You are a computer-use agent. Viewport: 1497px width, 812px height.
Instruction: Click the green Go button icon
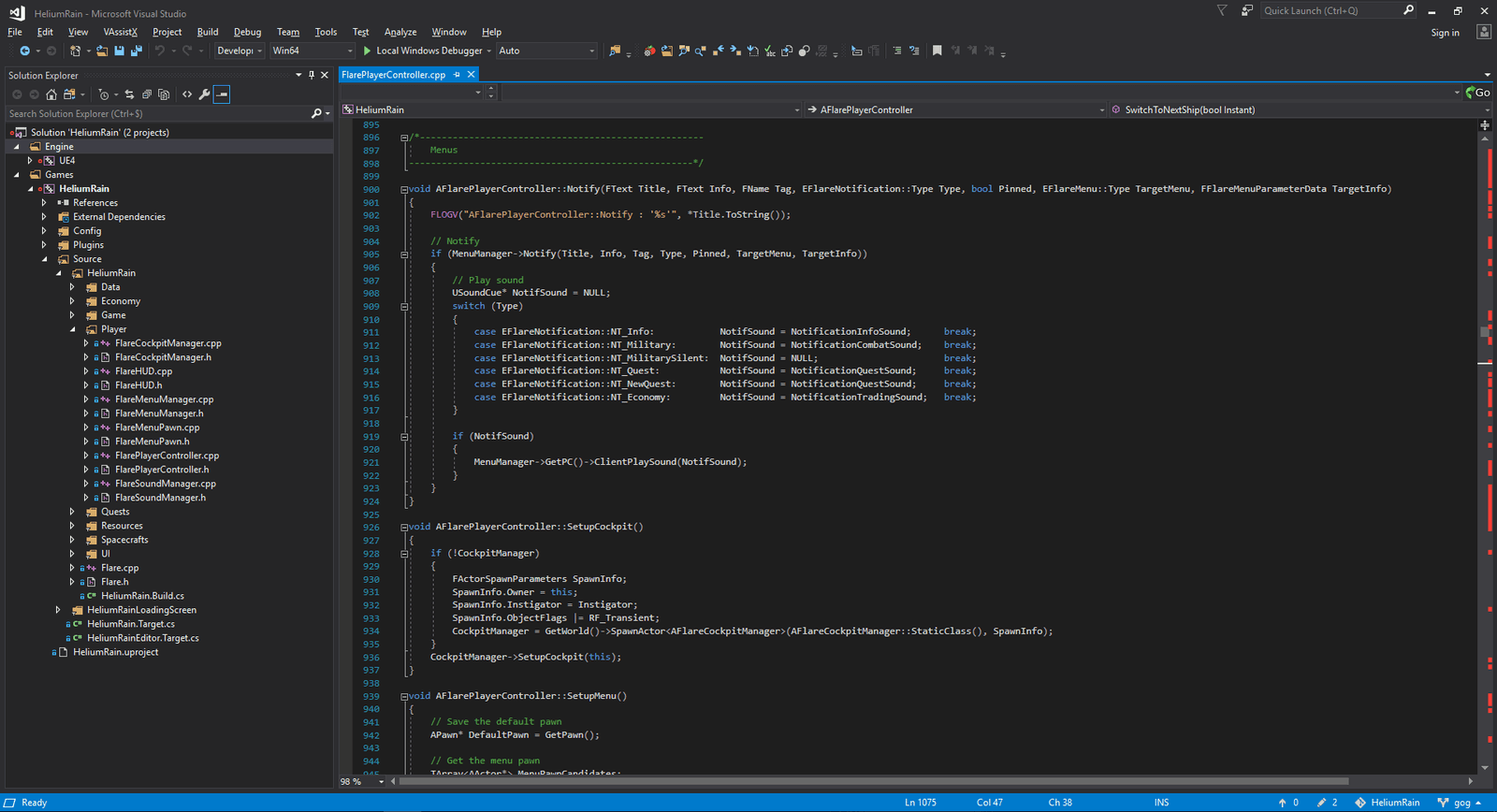point(1478,93)
